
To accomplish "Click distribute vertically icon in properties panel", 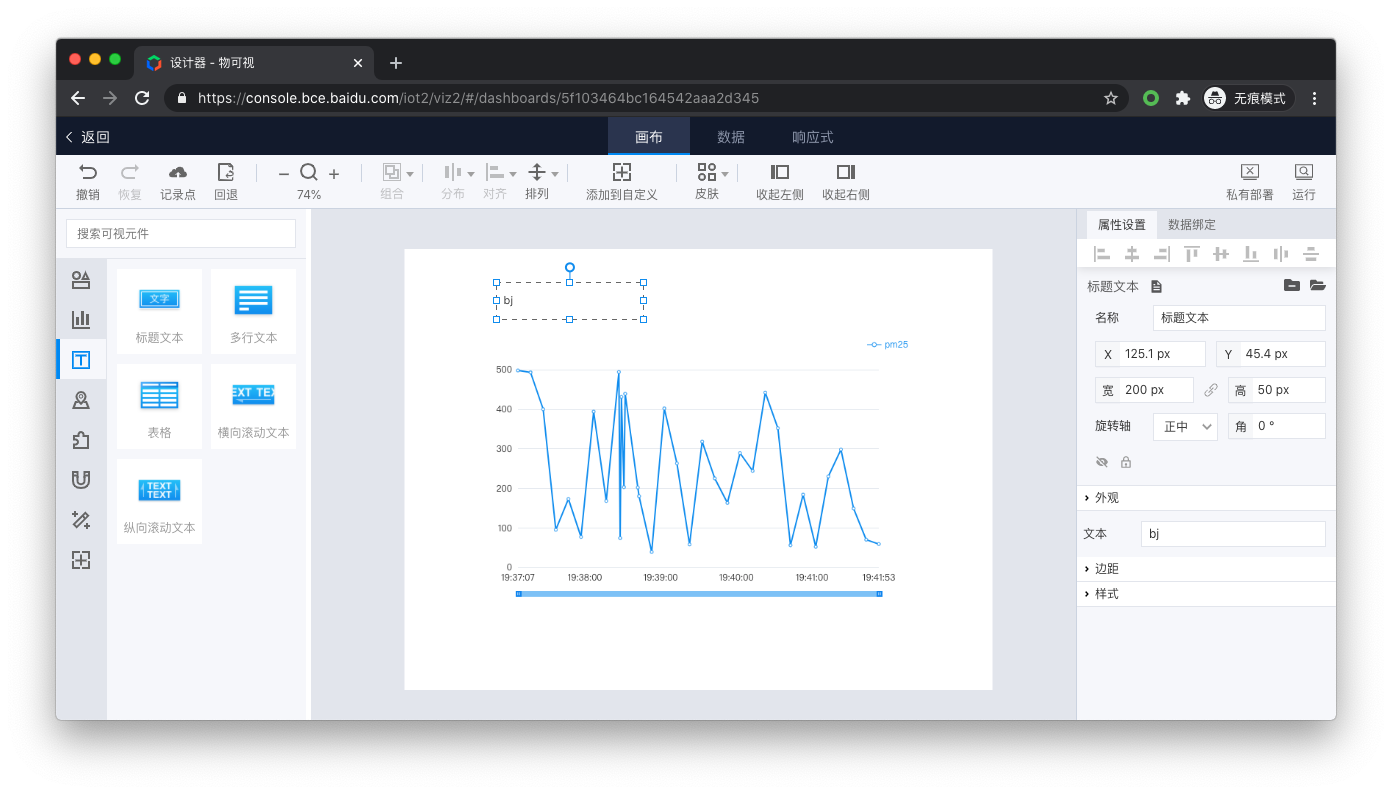I will 1311,254.
